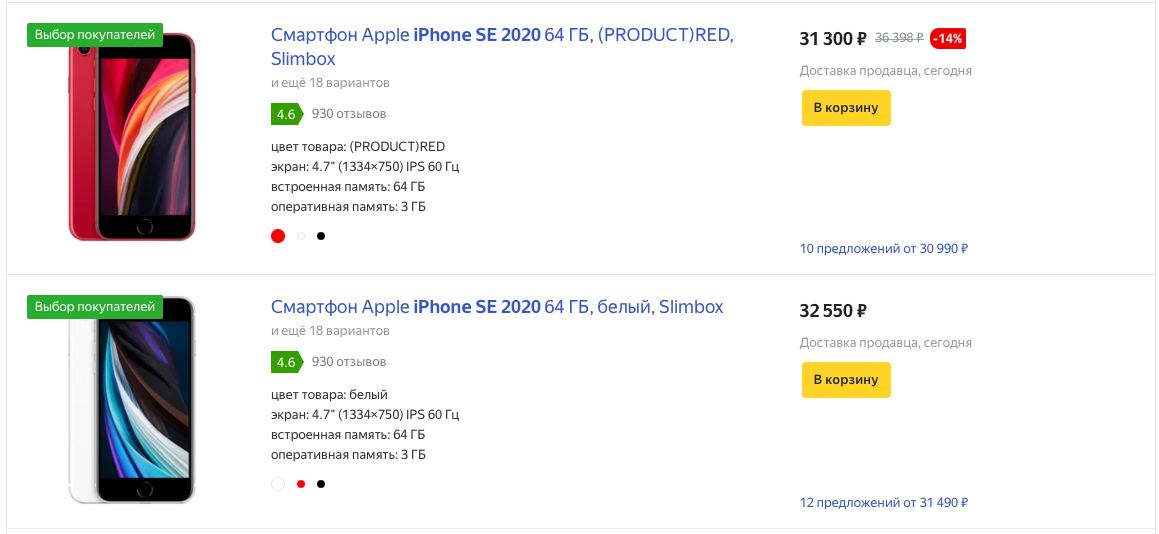Open white iPhone SE product image
Viewport: 1159px width, 534px height.
click(x=132, y=399)
